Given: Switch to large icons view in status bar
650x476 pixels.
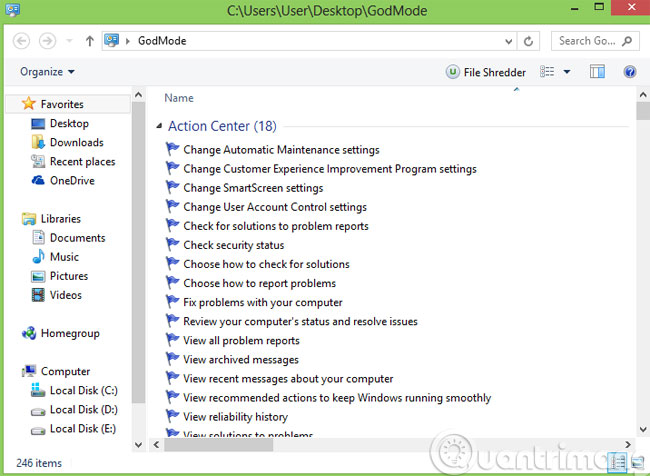Looking at the screenshot, I should (x=636, y=463).
